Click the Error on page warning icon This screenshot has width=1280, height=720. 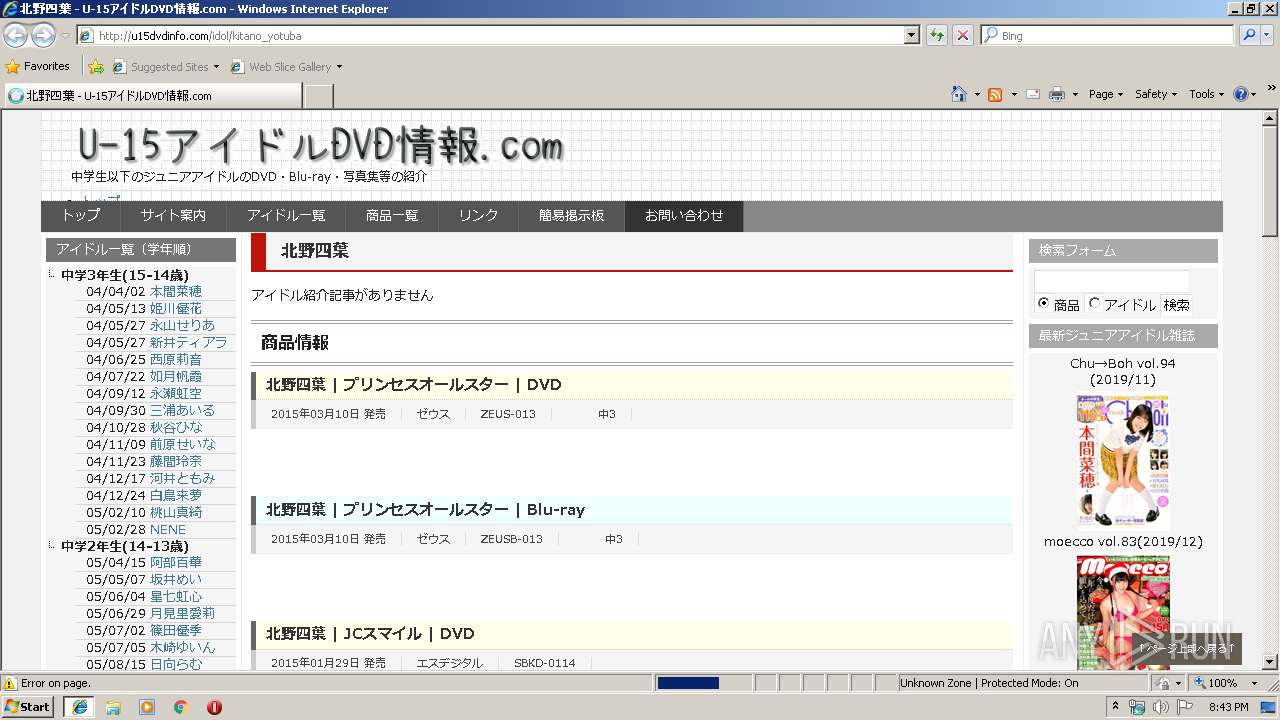click(x=10, y=683)
